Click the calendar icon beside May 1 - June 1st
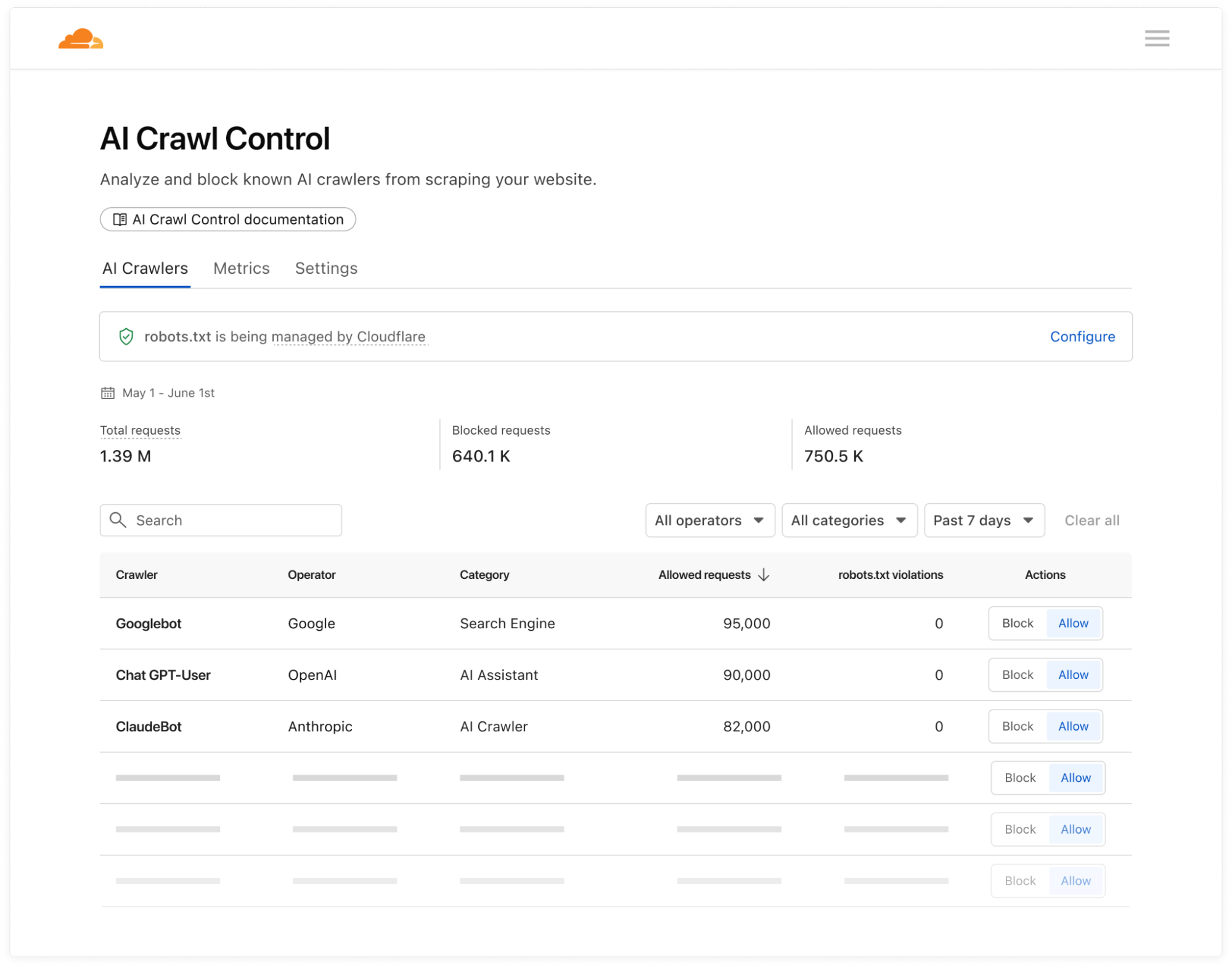This screenshot has height=968, width=1232. point(108,393)
